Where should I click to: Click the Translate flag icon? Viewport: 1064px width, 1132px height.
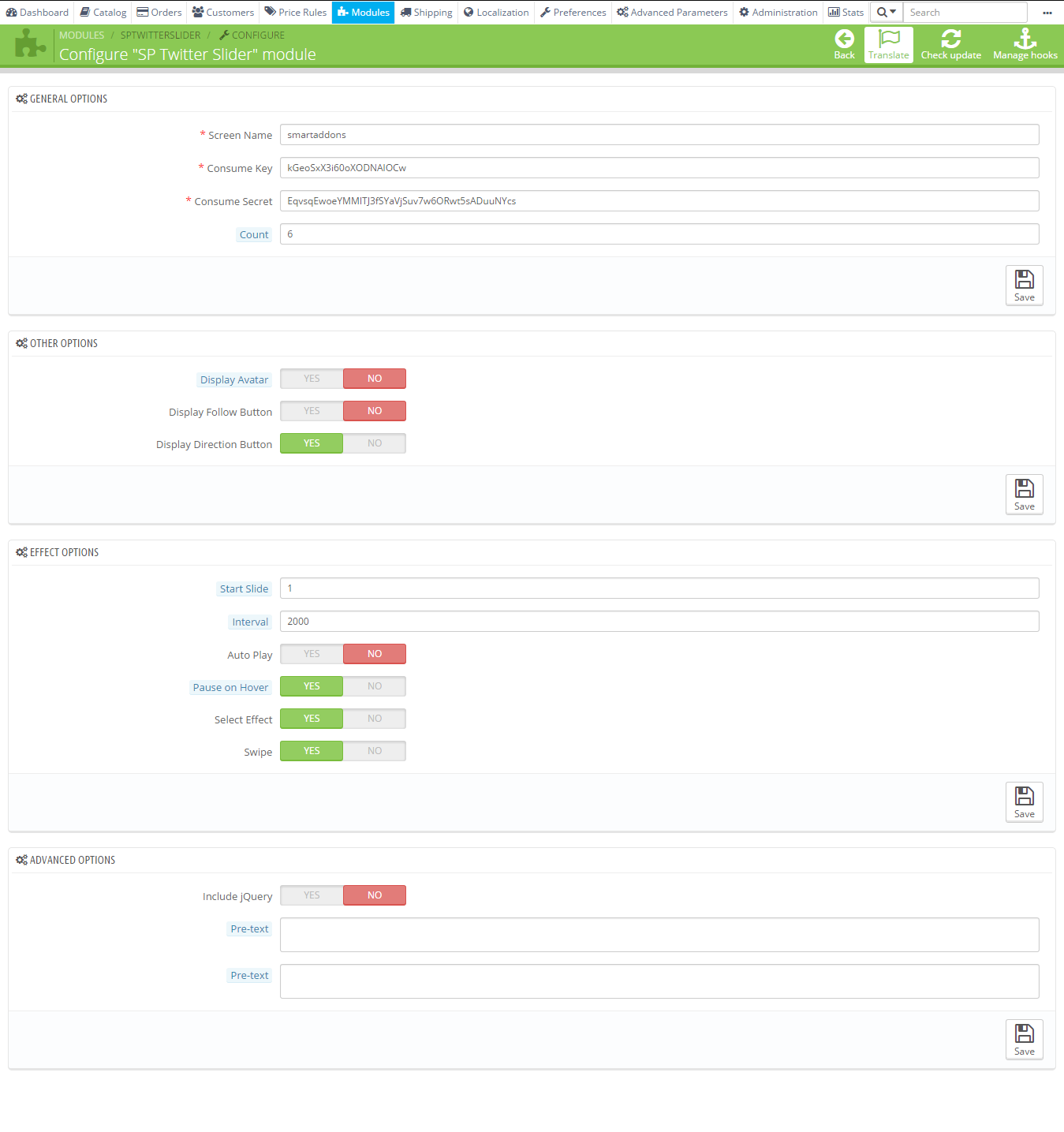pyautogui.click(x=889, y=39)
